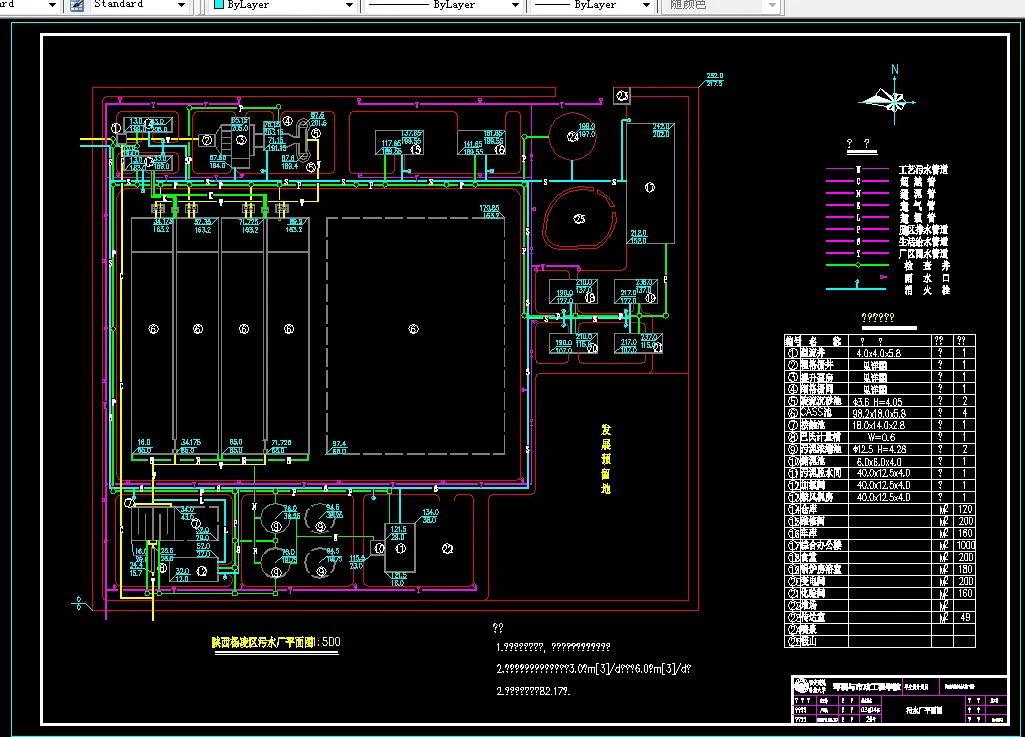Image resolution: width=1025 pixels, height=737 pixels.
Task: Open the Standard text style dropdown
Action: pos(181,5)
